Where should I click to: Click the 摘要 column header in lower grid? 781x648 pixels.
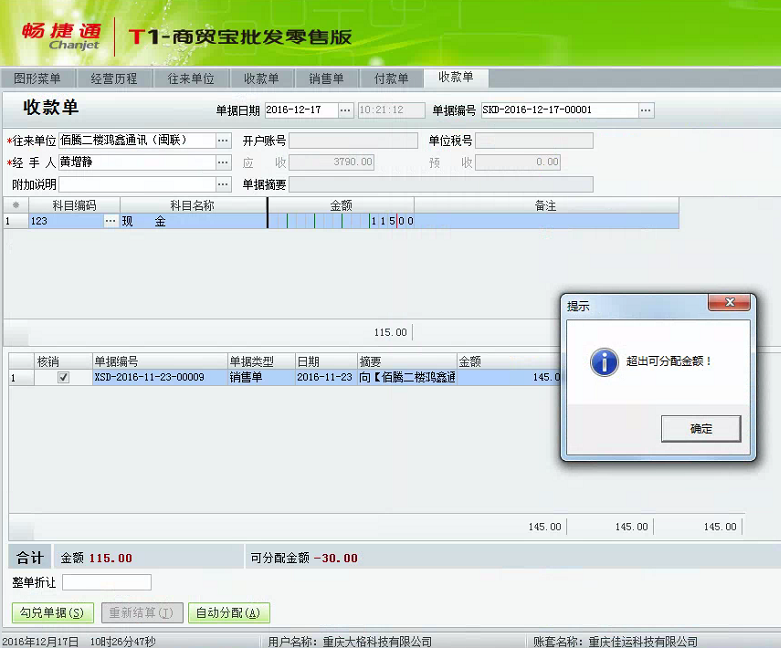point(407,361)
